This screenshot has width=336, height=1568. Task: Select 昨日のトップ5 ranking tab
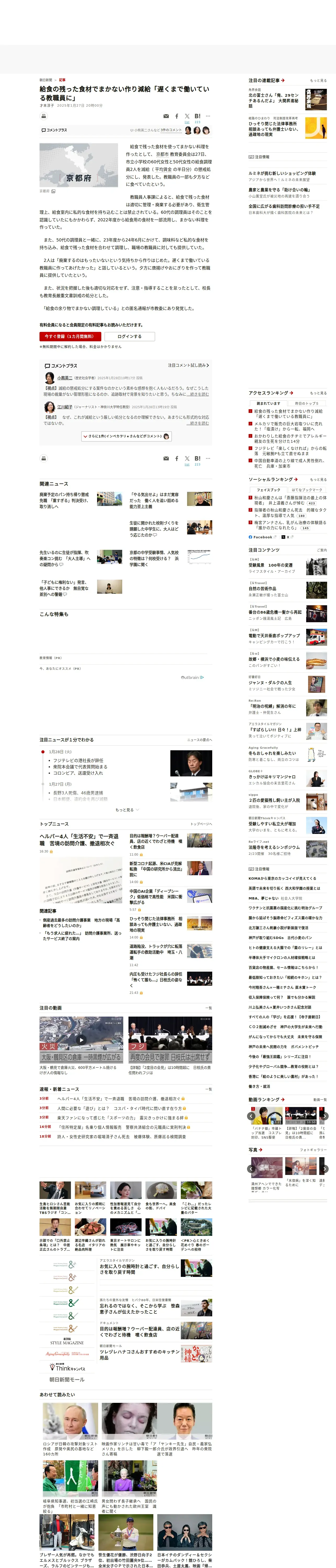tap(307, 403)
